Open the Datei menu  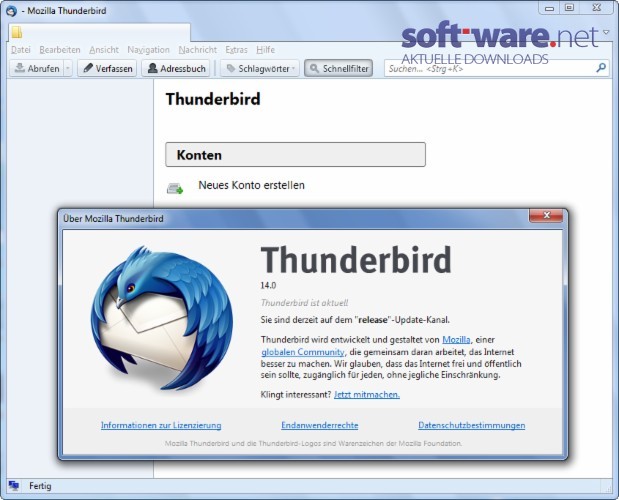click(x=21, y=50)
